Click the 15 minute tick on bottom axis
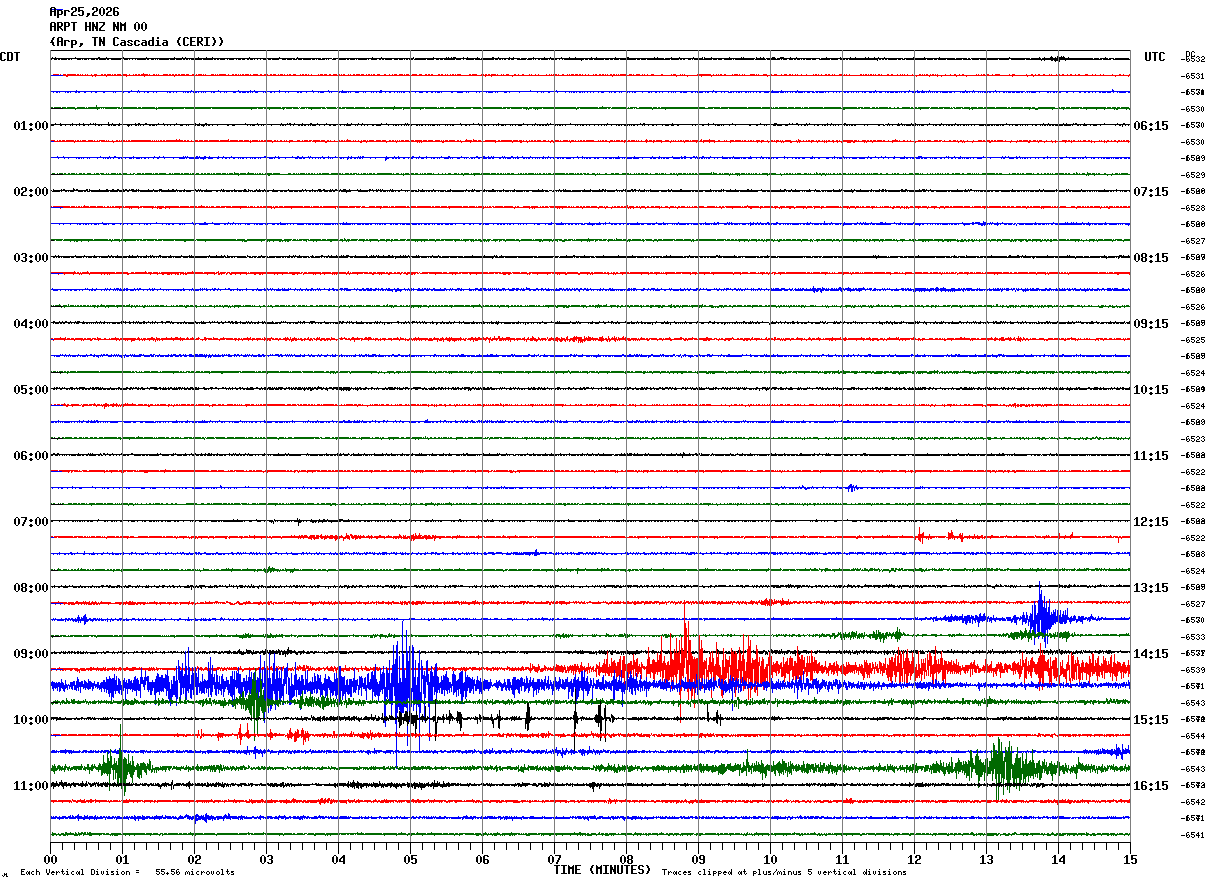 click(1129, 859)
